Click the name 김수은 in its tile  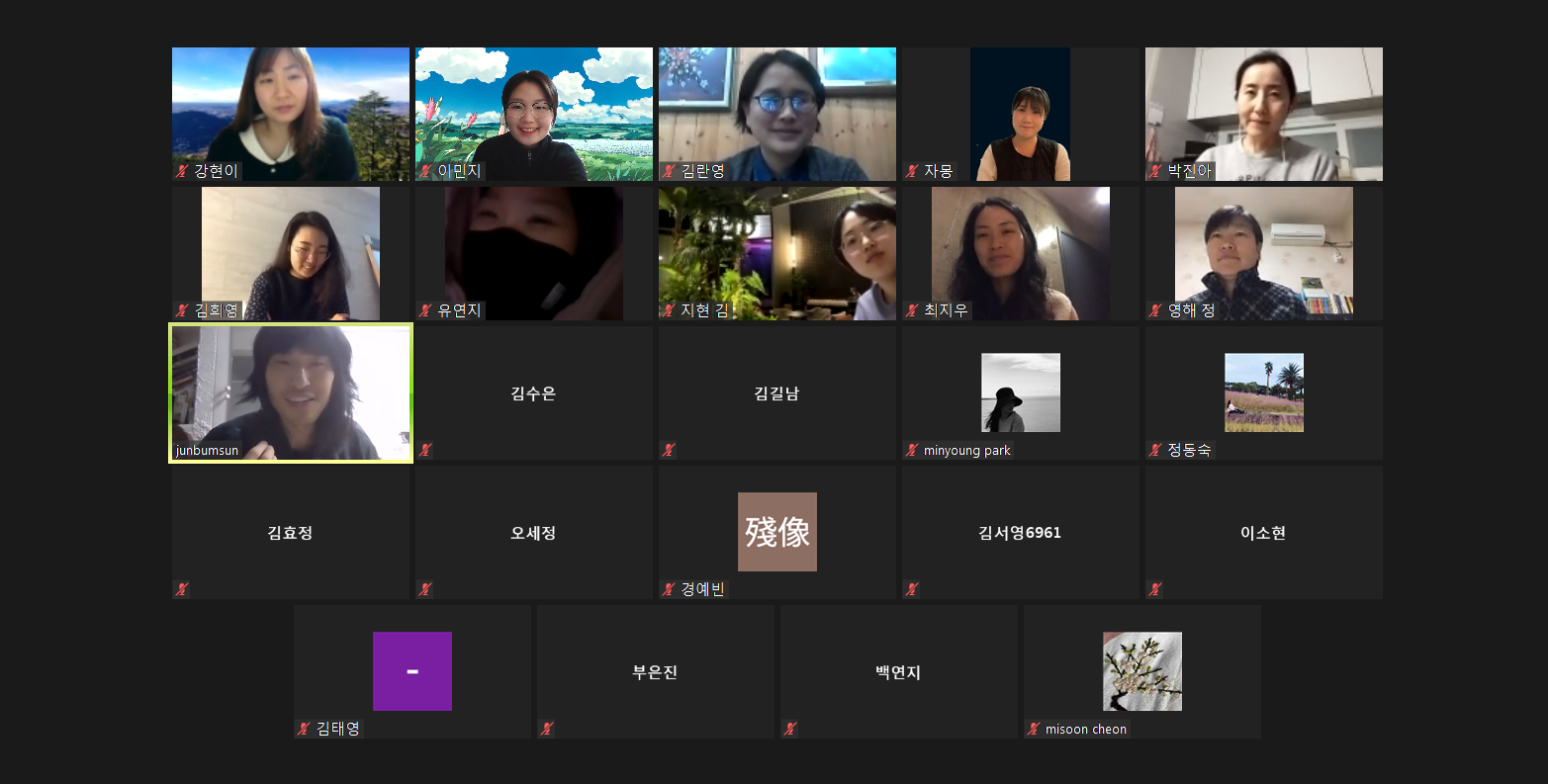click(x=534, y=393)
